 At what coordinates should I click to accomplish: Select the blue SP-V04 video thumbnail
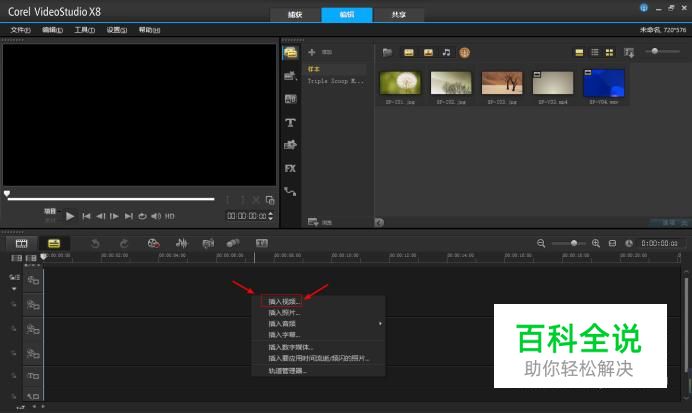(x=604, y=83)
